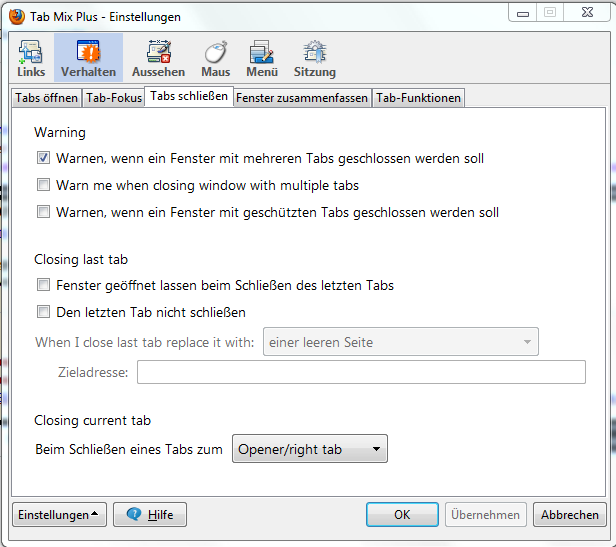Switch to the 'Tabs öffnen' tab

[46, 97]
